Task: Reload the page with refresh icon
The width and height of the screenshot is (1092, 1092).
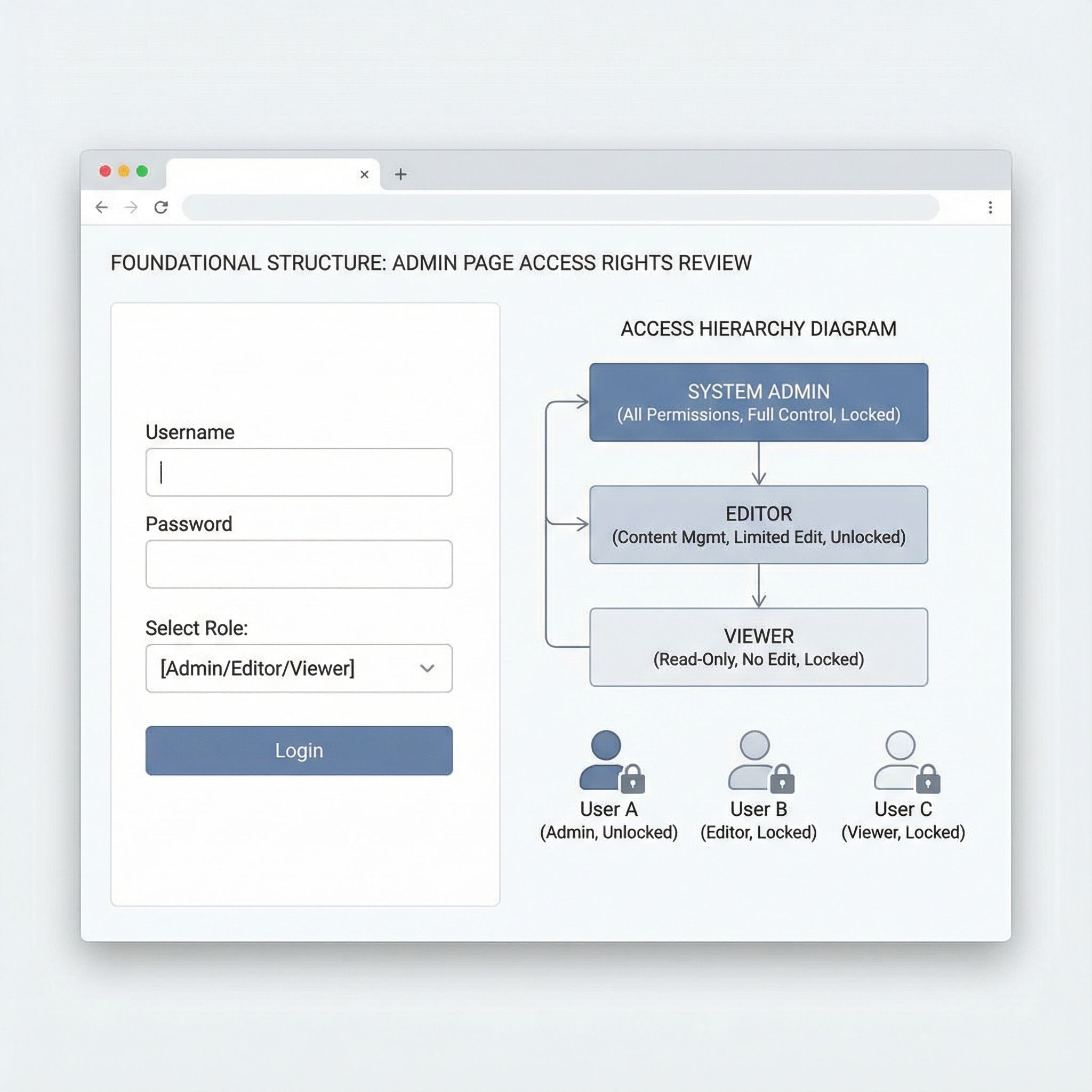Action: point(161,207)
